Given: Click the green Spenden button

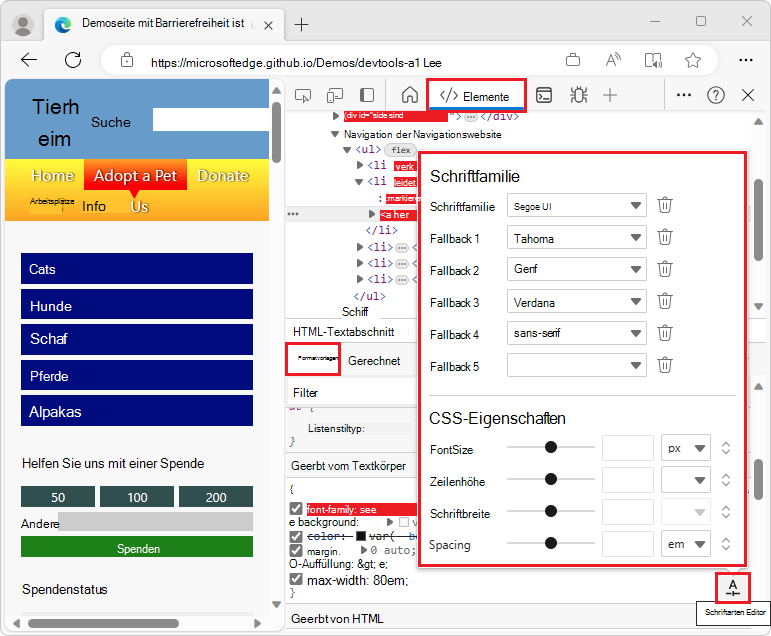Looking at the screenshot, I should click(137, 547).
